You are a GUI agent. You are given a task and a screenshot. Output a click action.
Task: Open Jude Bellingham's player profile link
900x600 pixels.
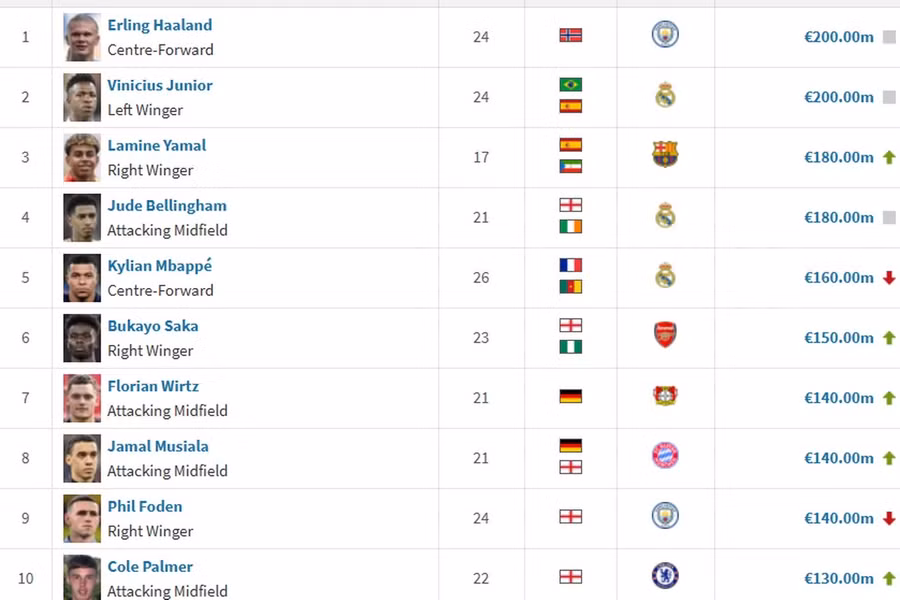tap(167, 206)
